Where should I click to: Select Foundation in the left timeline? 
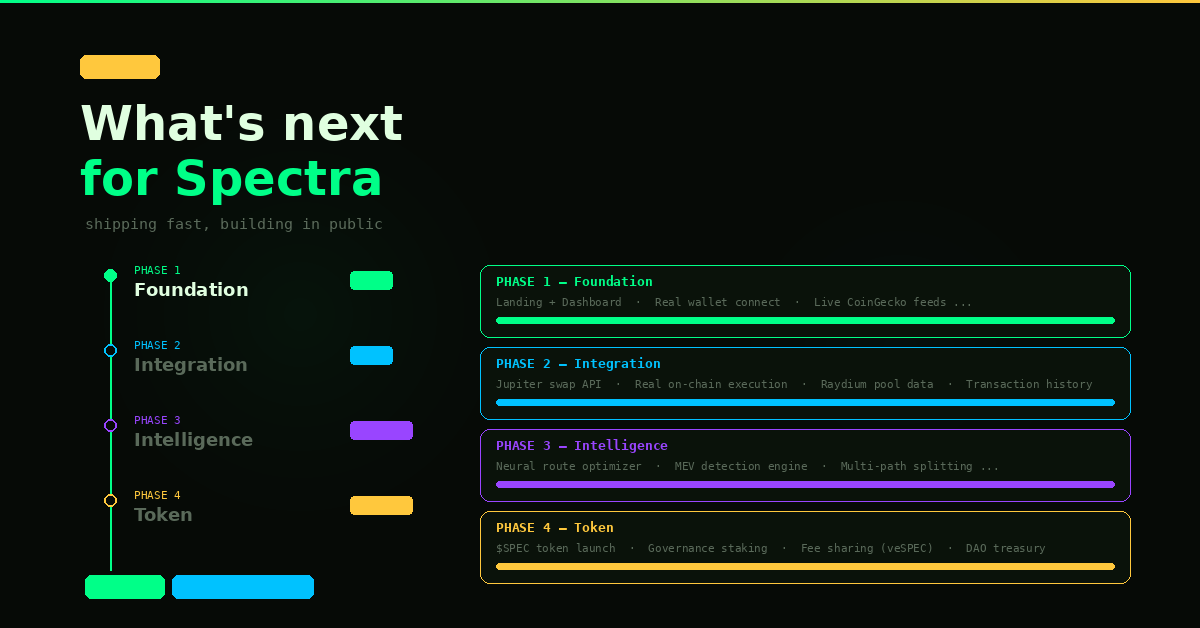(191, 290)
